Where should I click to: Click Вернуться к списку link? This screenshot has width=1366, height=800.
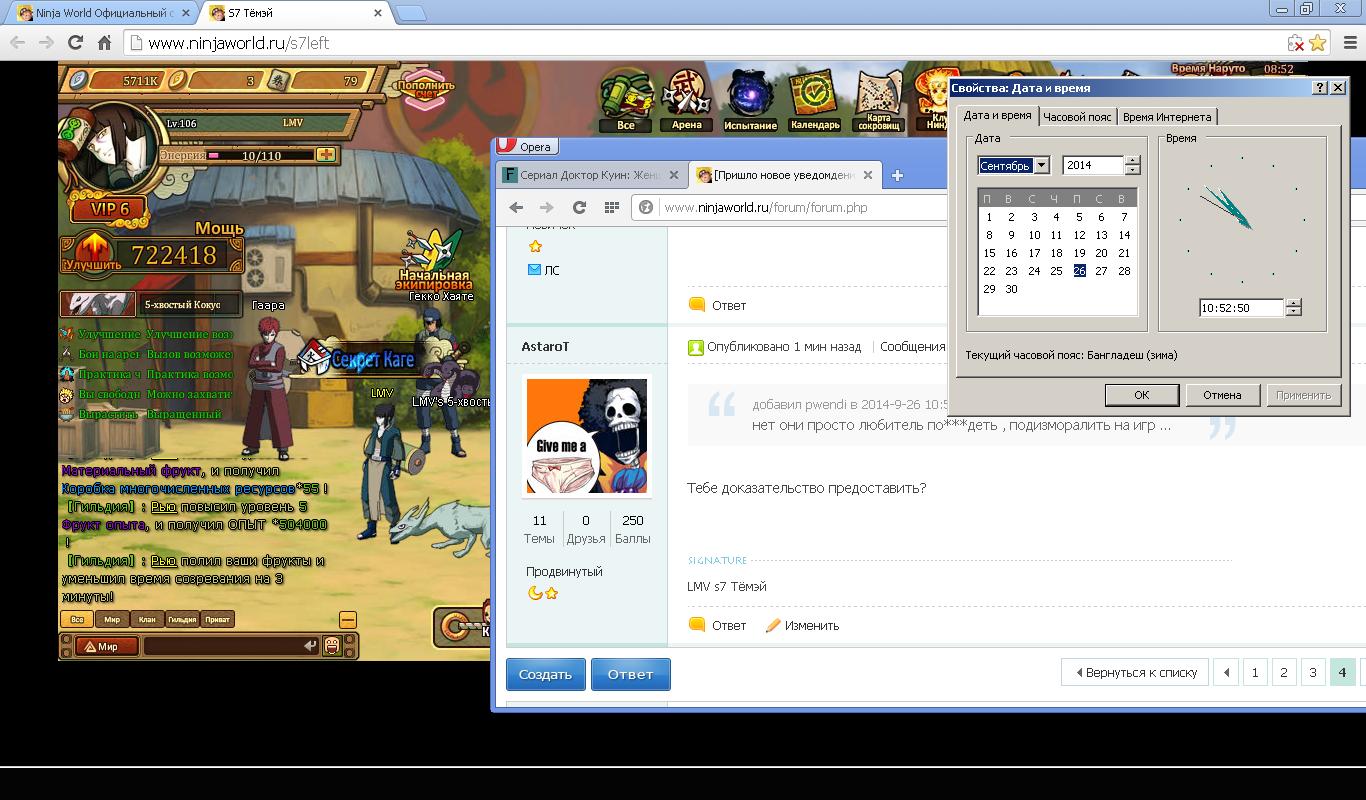pos(1136,673)
